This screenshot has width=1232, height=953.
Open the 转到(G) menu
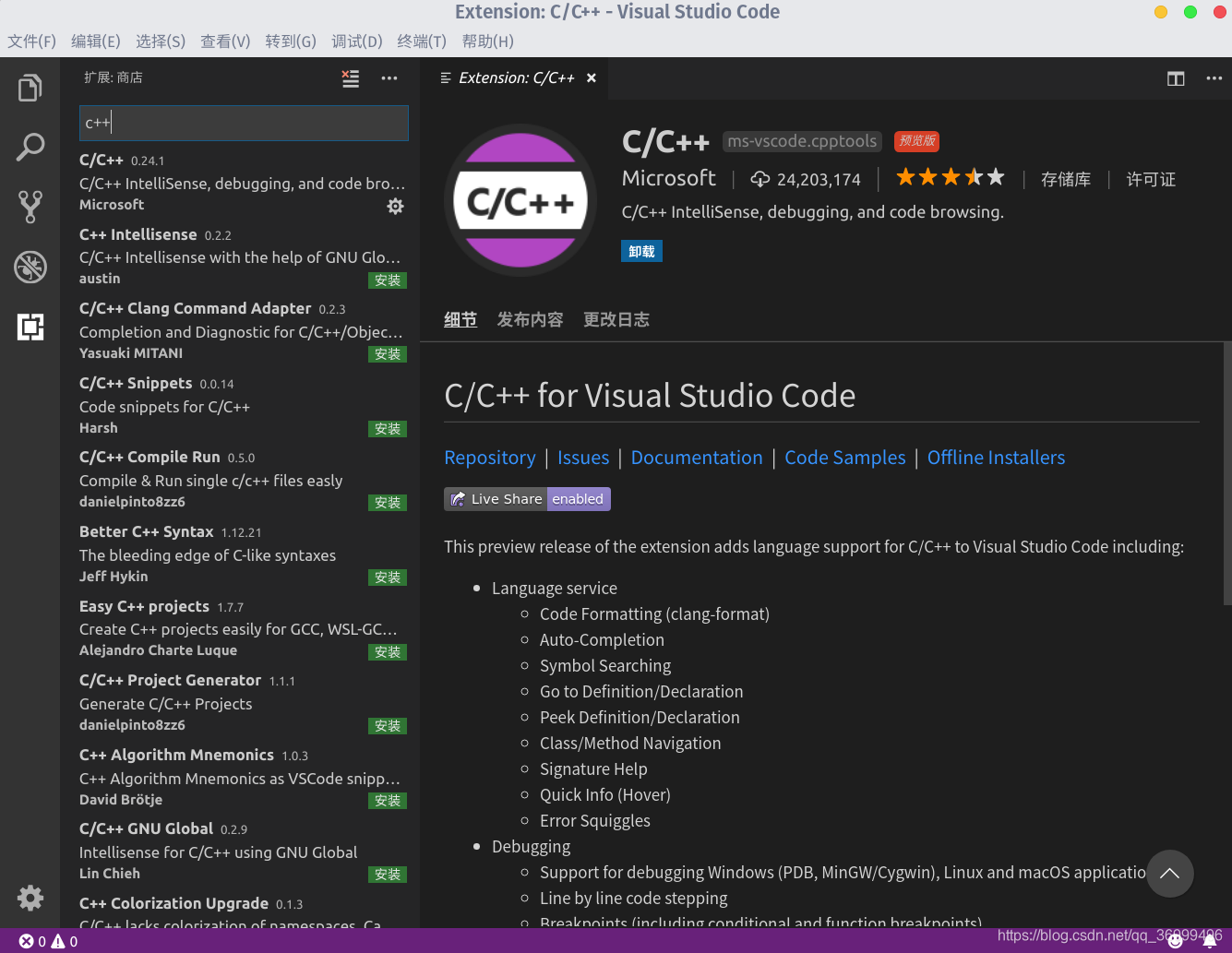tap(291, 42)
